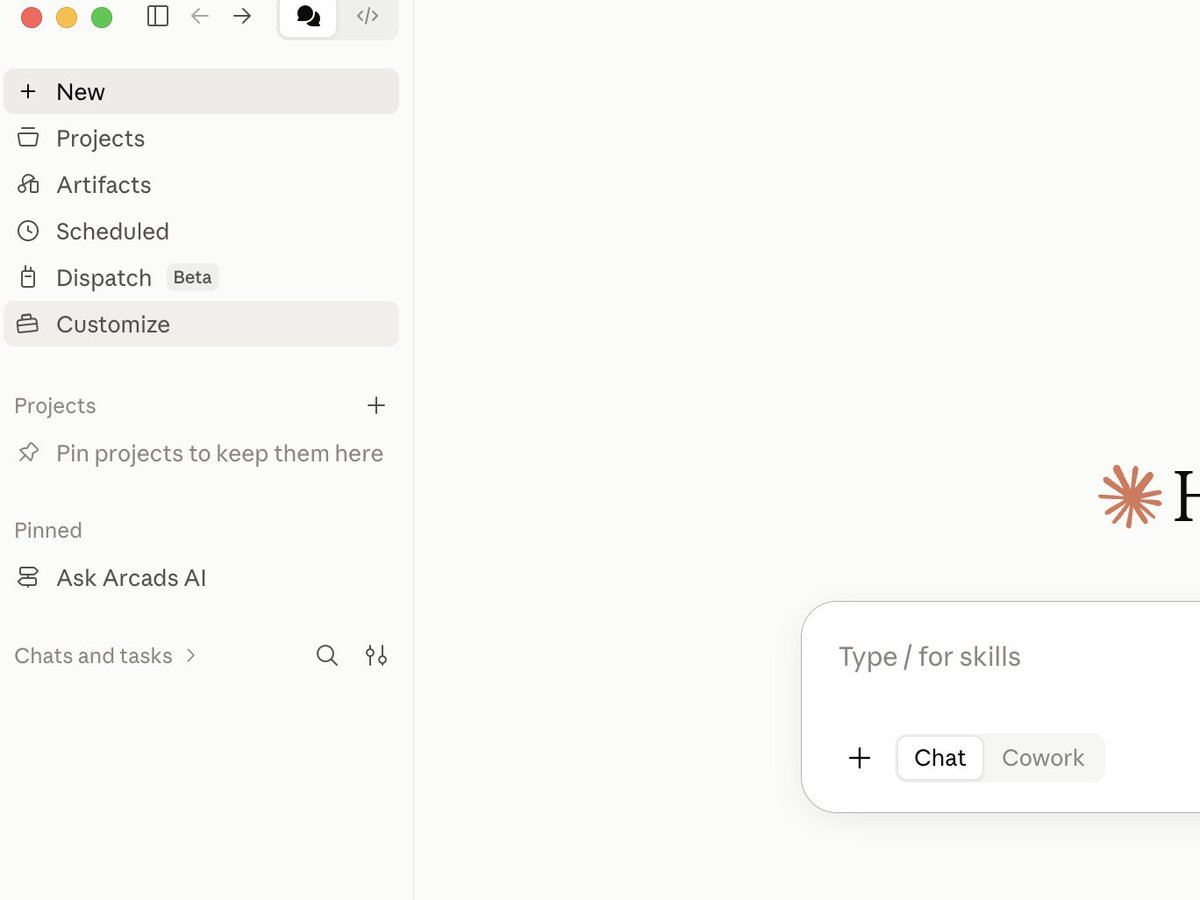Switch to the code brackets mode
Viewport: 1200px width, 900px height.
click(x=367, y=16)
